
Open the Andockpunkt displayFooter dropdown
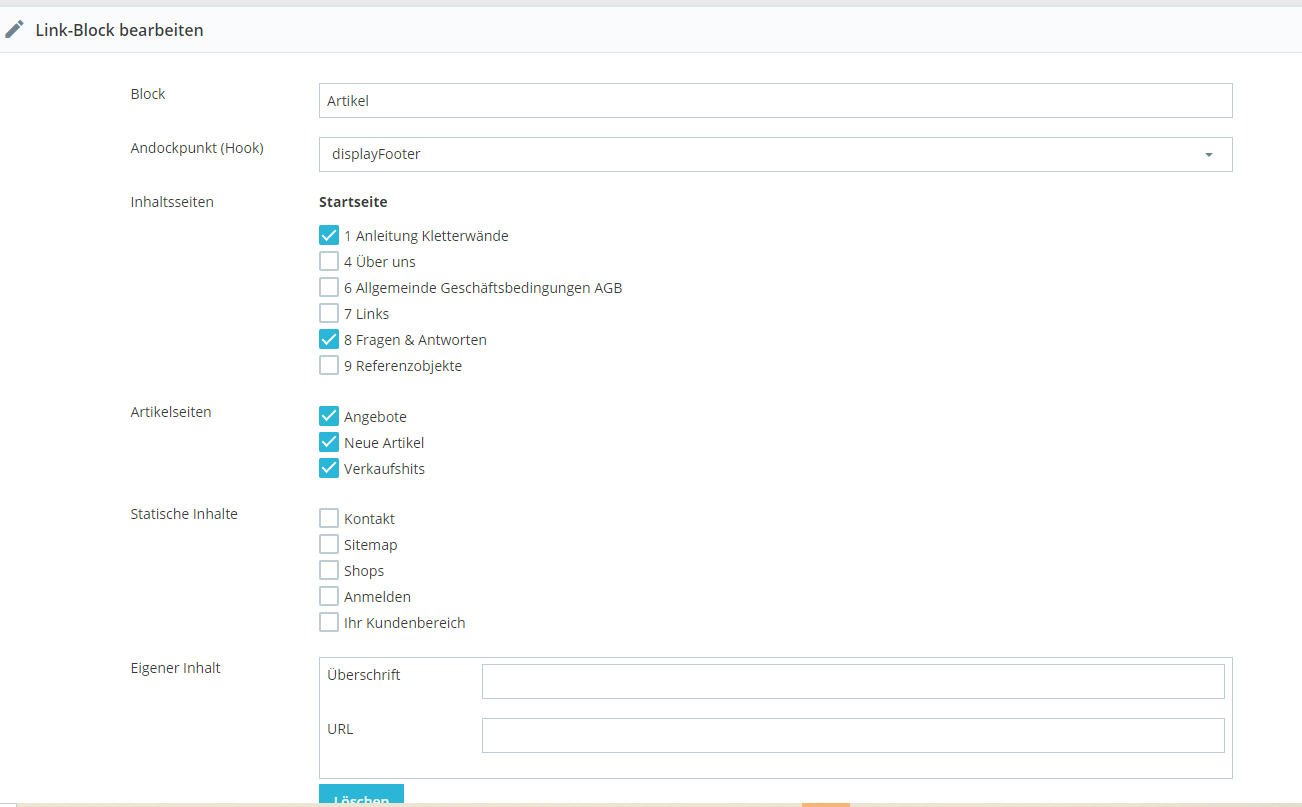775,154
